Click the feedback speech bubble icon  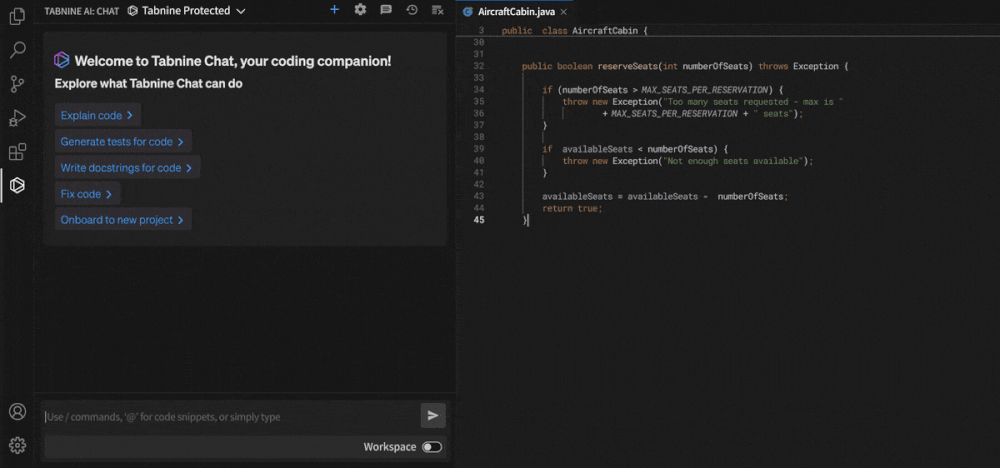[x=386, y=10]
